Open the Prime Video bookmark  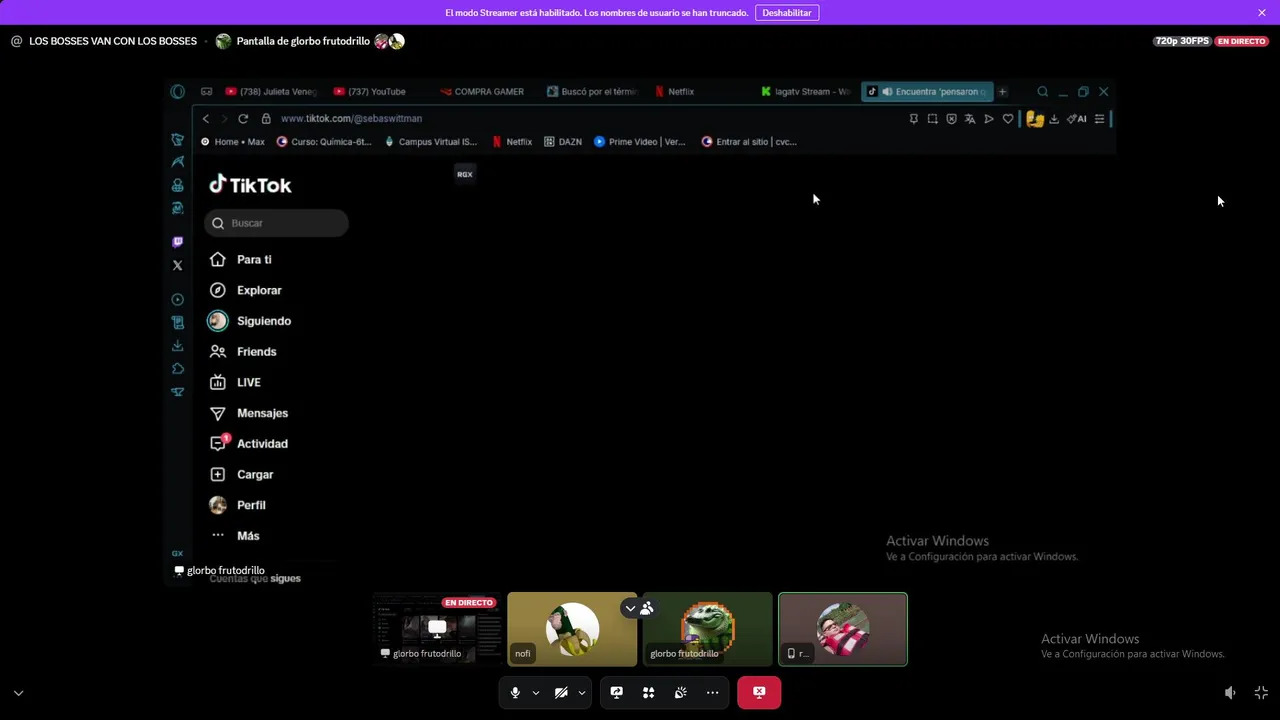(x=640, y=142)
